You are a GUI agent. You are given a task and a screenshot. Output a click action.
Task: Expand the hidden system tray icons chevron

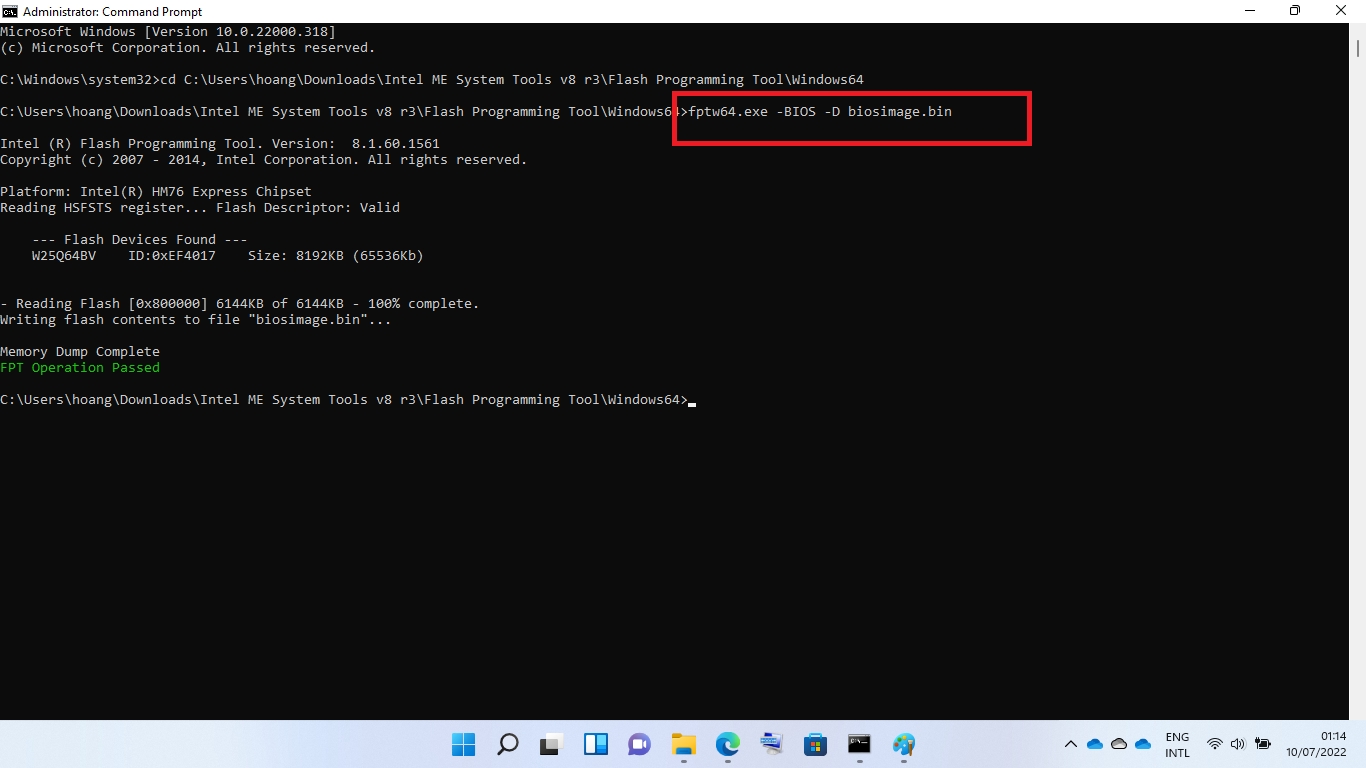click(1070, 744)
